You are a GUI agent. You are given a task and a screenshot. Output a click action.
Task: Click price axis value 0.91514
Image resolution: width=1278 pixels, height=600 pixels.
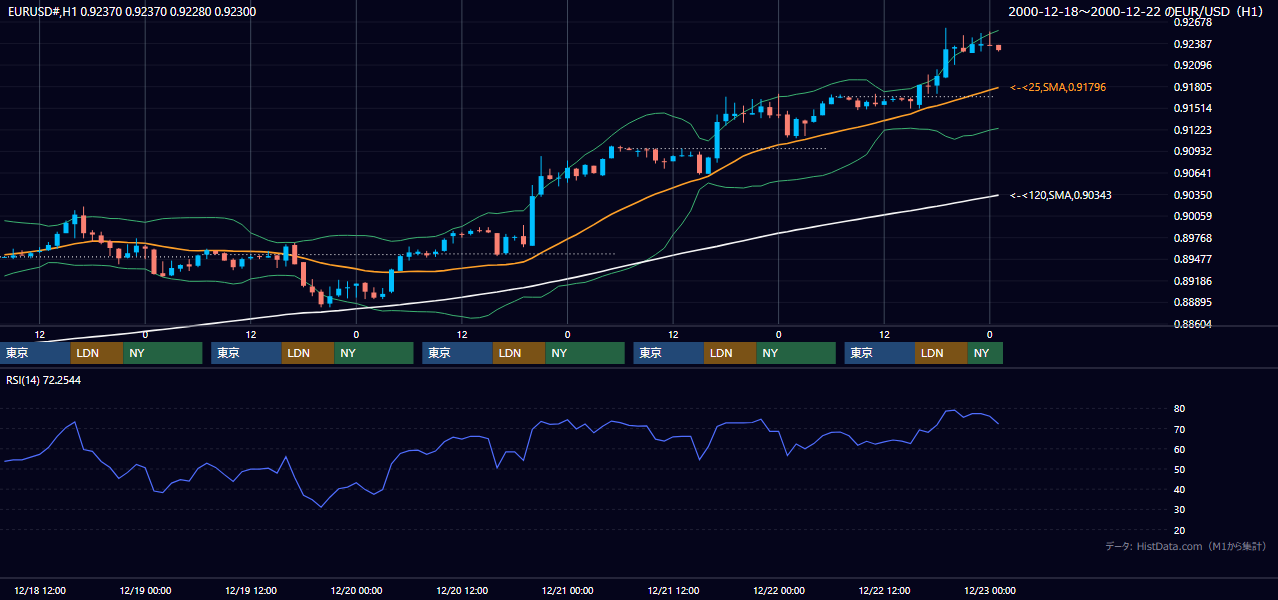[x=1192, y=108]
